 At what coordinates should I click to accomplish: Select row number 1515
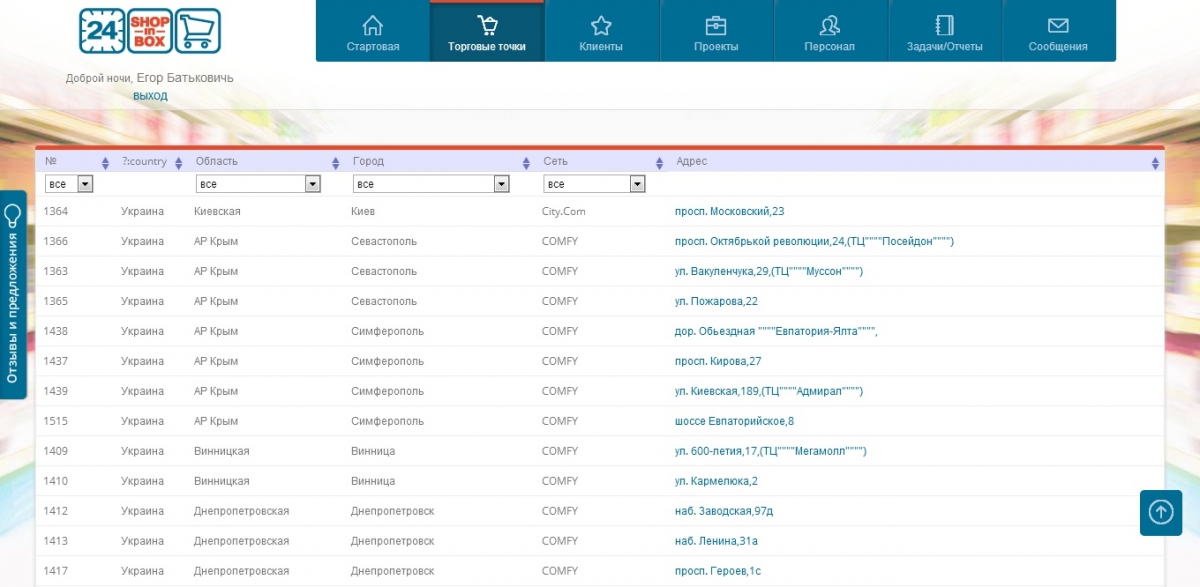point(56,422)
